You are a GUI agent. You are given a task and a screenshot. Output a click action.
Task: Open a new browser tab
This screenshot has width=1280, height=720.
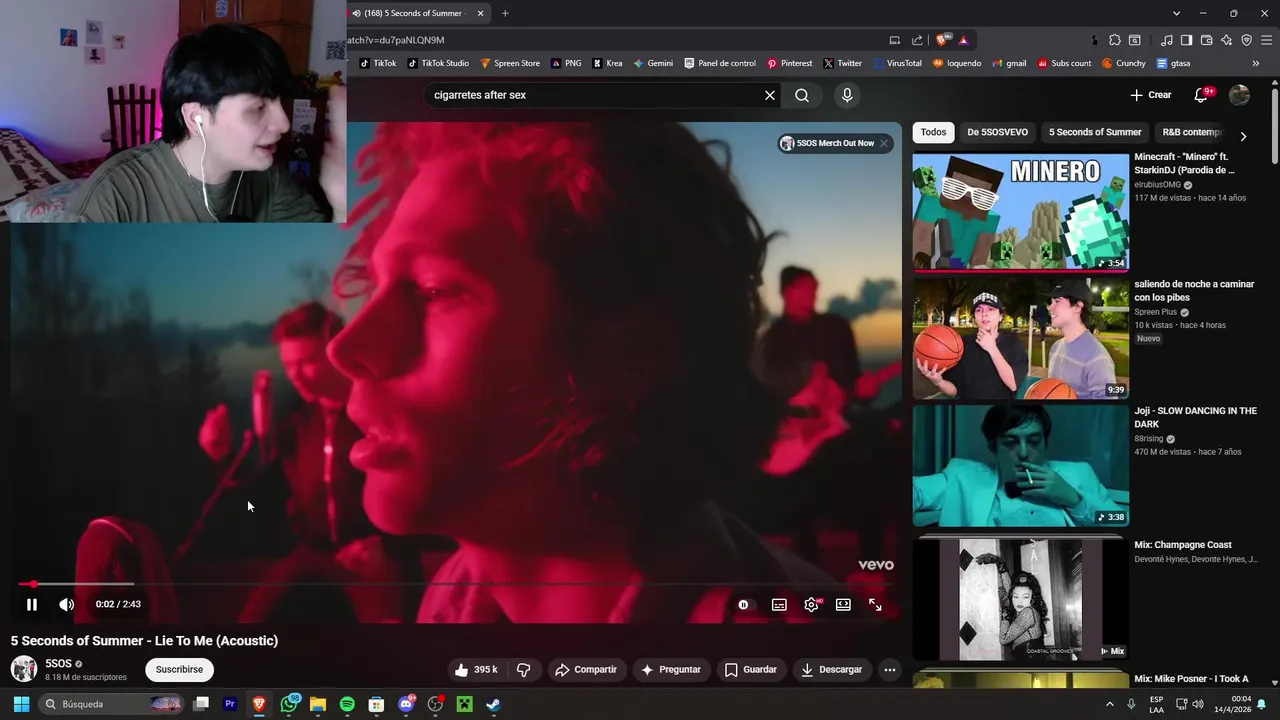[505, 13]
